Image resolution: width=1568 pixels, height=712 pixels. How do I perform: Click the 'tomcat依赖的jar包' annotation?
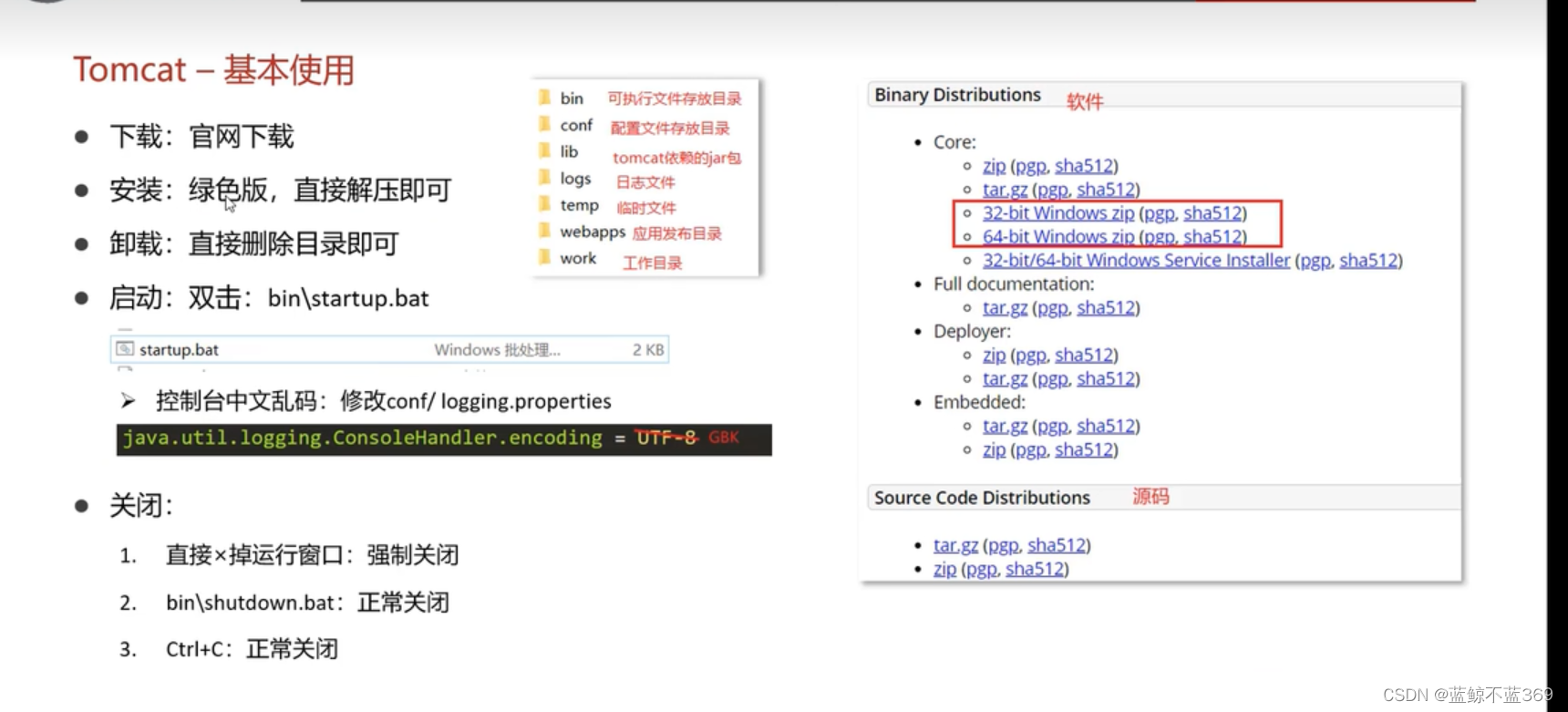coord(676,158)
